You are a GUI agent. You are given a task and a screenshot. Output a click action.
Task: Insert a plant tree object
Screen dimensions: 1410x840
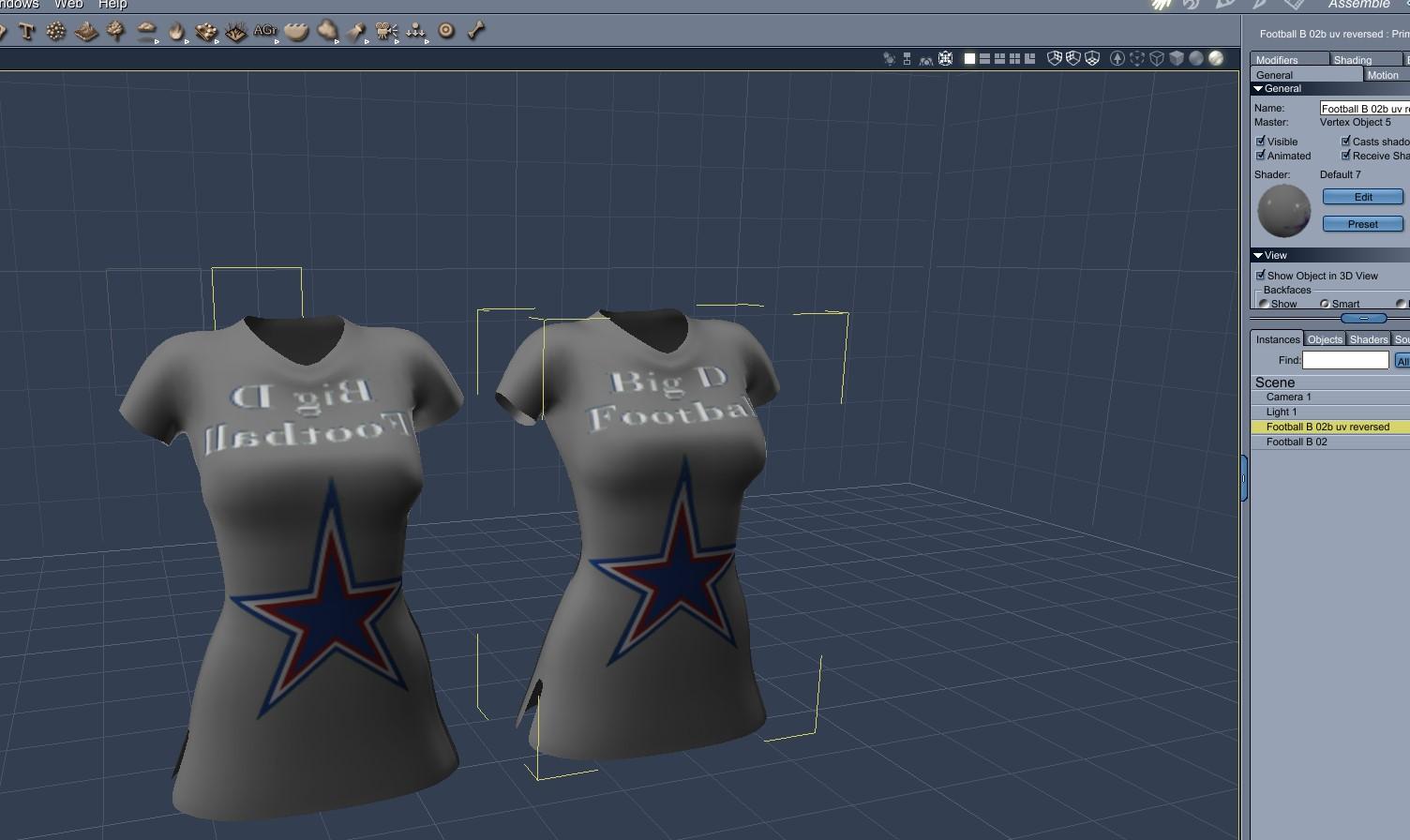(x=116, y=32)
